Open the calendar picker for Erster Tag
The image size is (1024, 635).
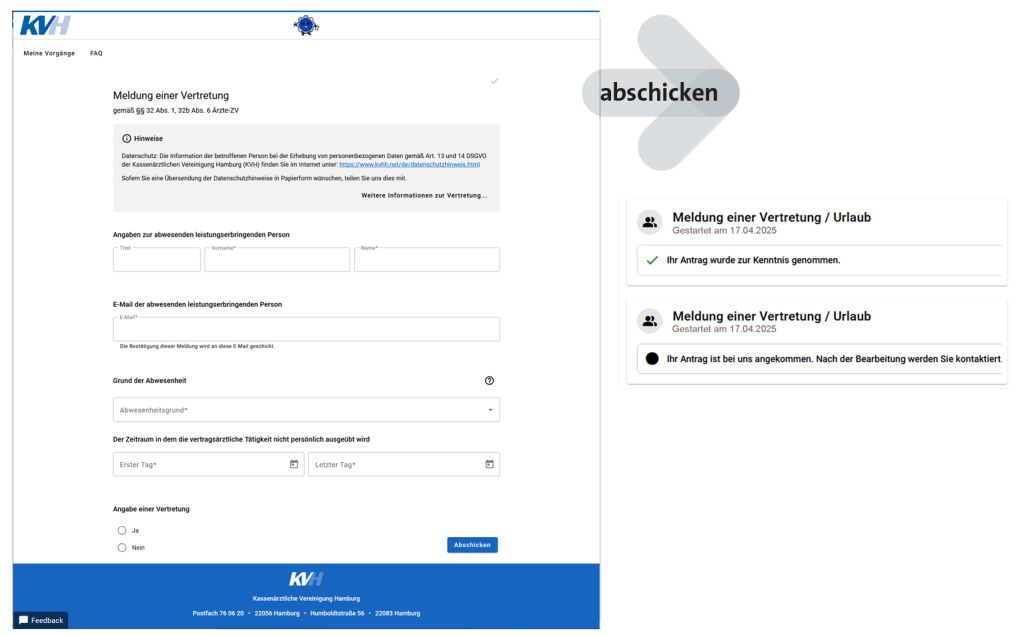coord(294,464)
